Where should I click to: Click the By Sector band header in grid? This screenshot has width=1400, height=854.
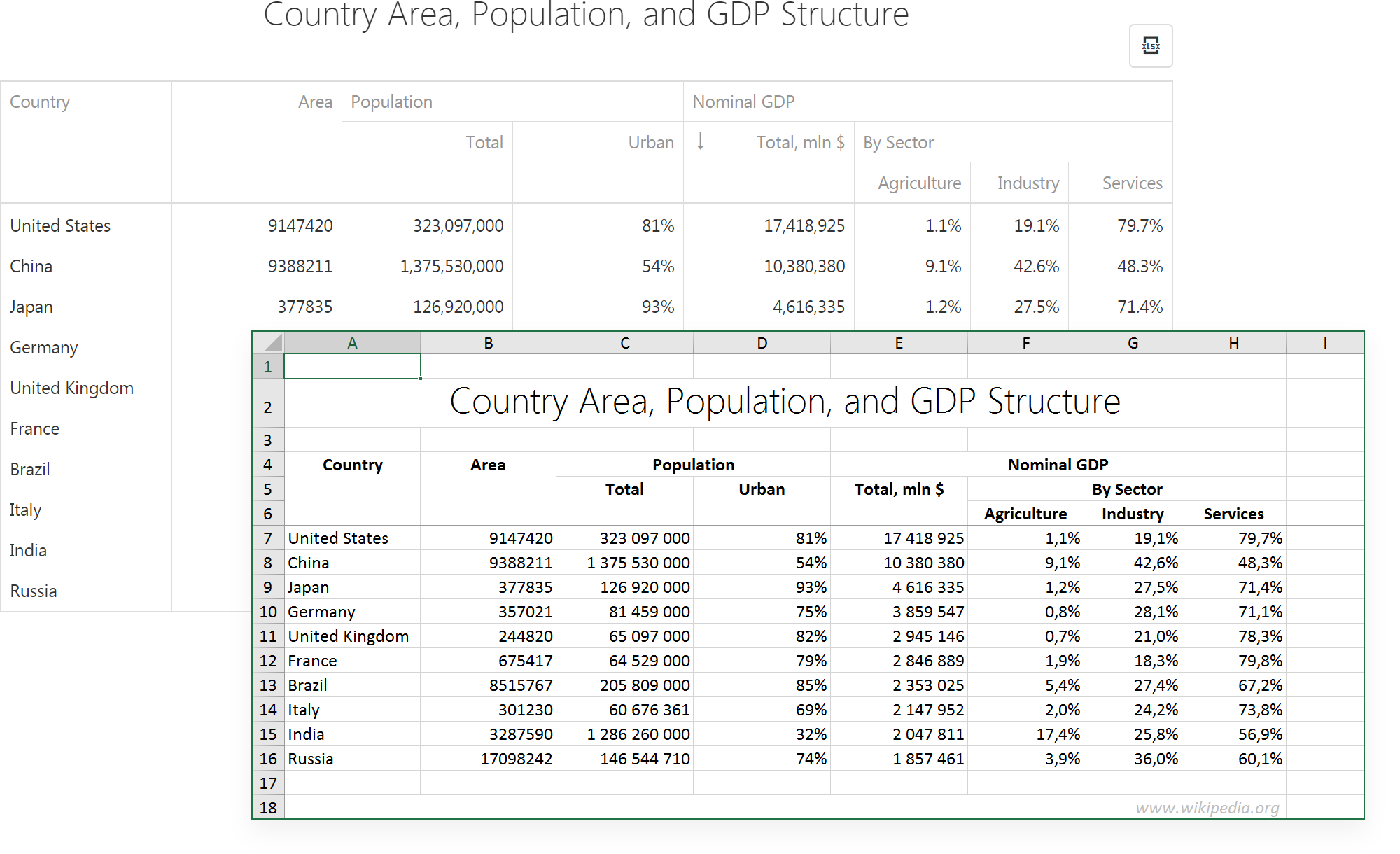pos(1013,142)
